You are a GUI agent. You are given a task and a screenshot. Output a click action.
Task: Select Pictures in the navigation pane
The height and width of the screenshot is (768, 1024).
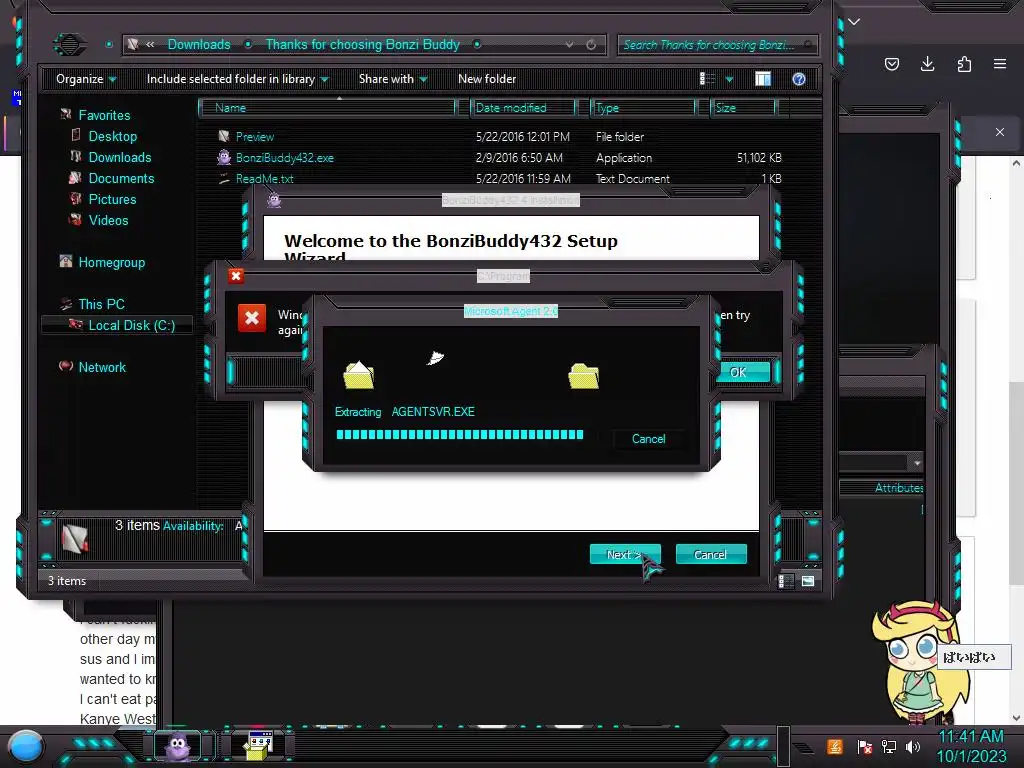(112, 199)
